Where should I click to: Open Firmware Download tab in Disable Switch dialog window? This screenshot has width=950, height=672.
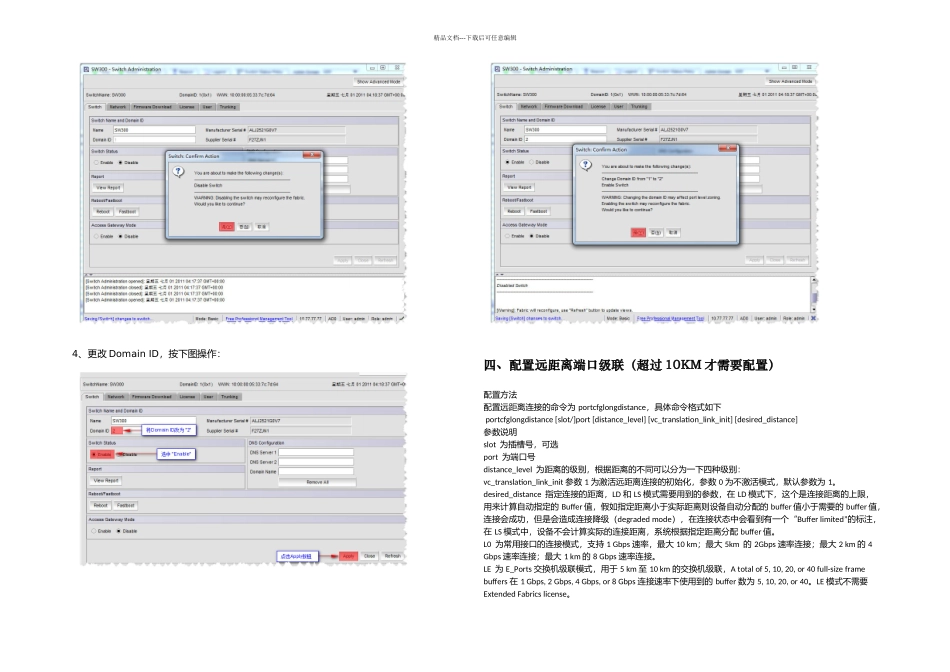coord(153,107)
